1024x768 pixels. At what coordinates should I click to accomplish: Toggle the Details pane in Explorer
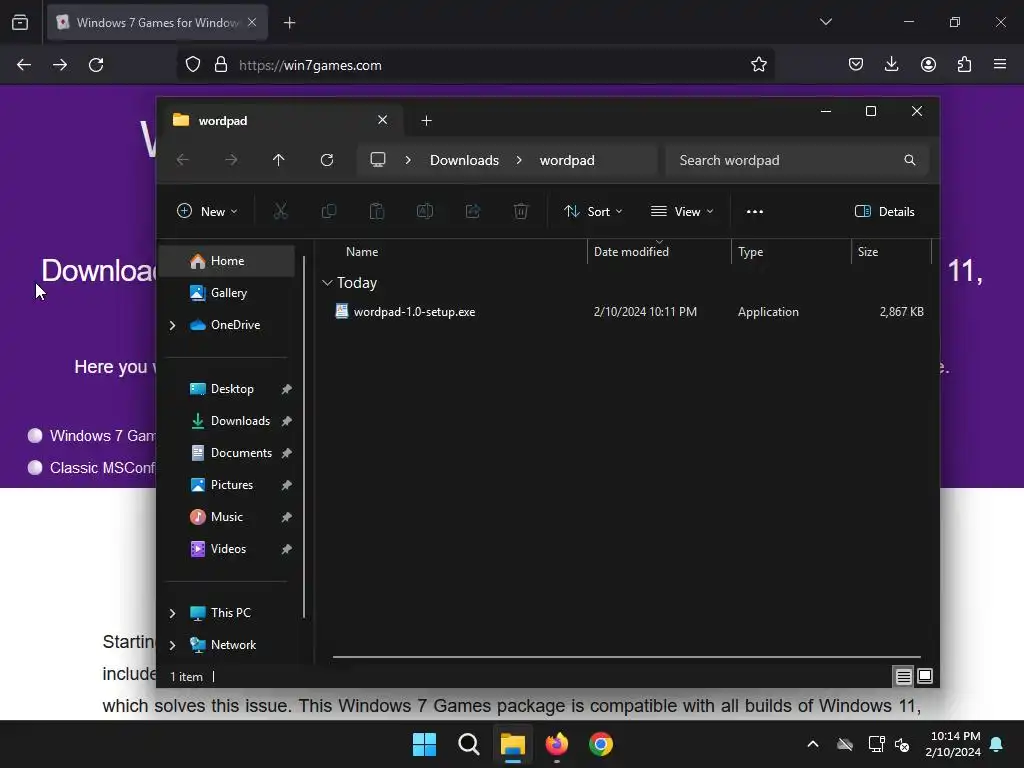click(x=885, y=211)
